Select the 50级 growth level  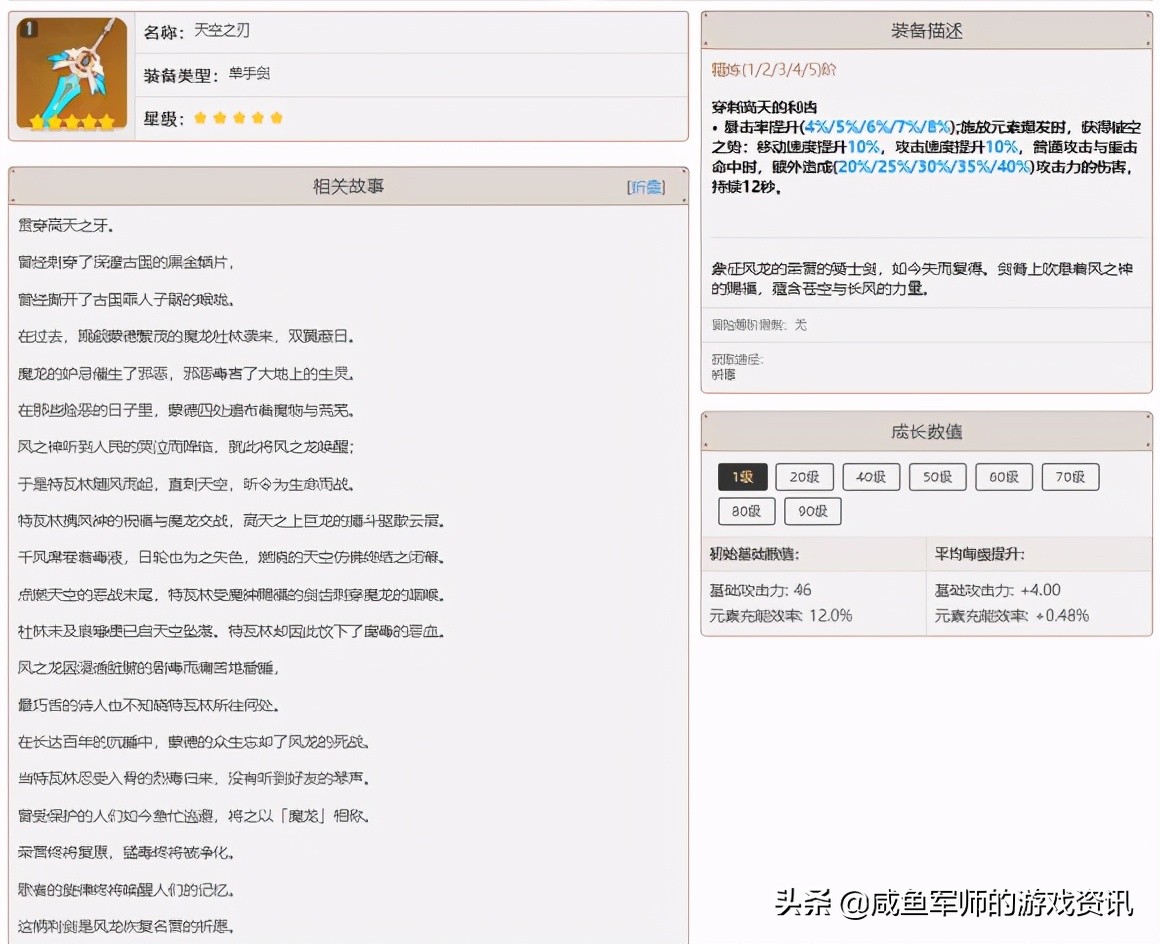(937, 477)
